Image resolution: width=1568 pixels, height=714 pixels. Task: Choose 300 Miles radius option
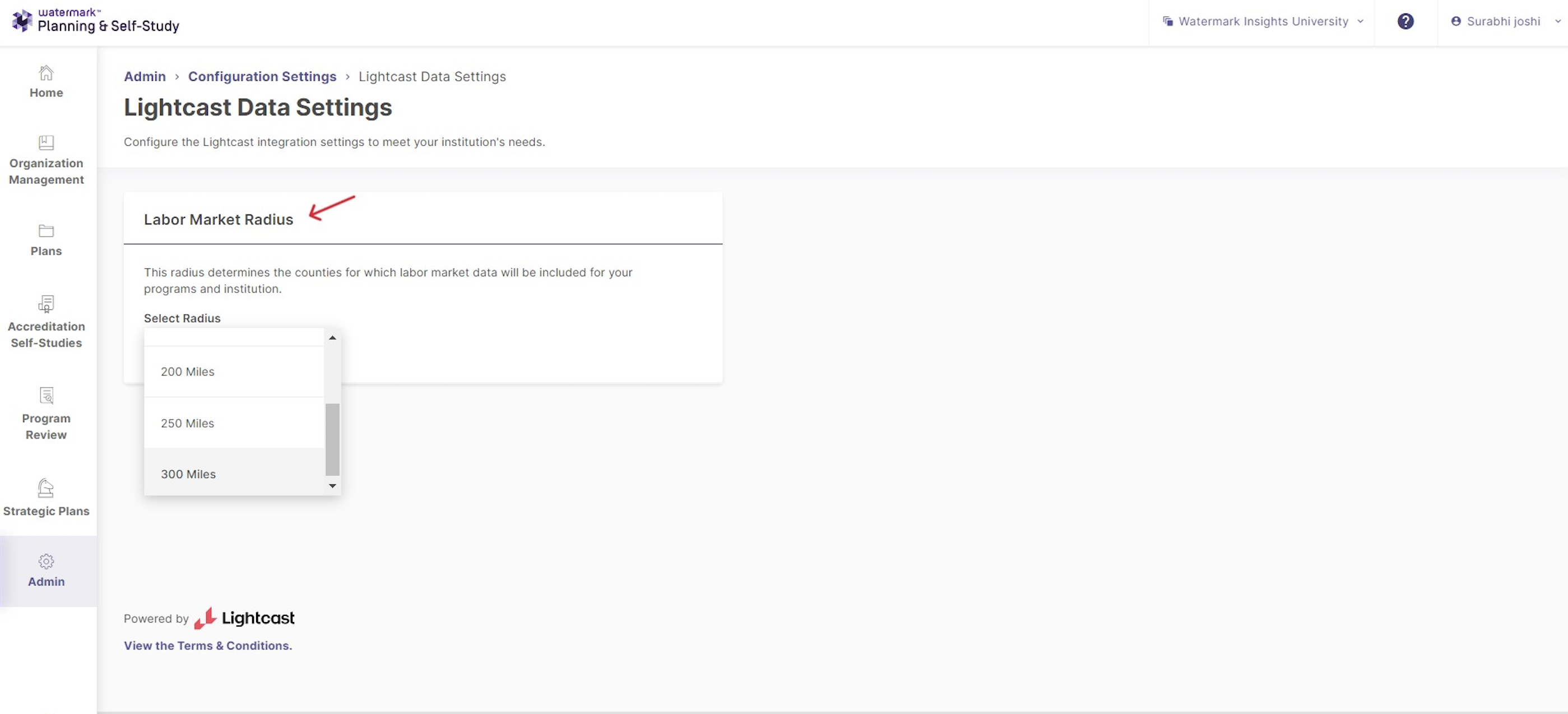click(x=234, y=474)
